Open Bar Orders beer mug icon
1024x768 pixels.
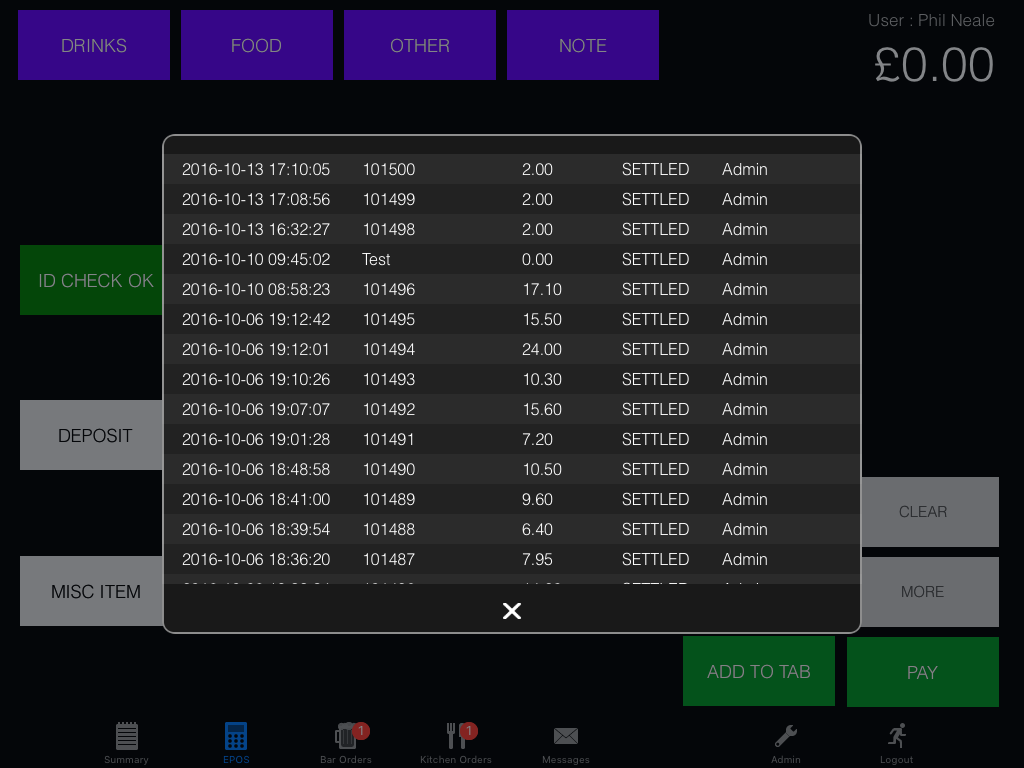coord(346,738)
